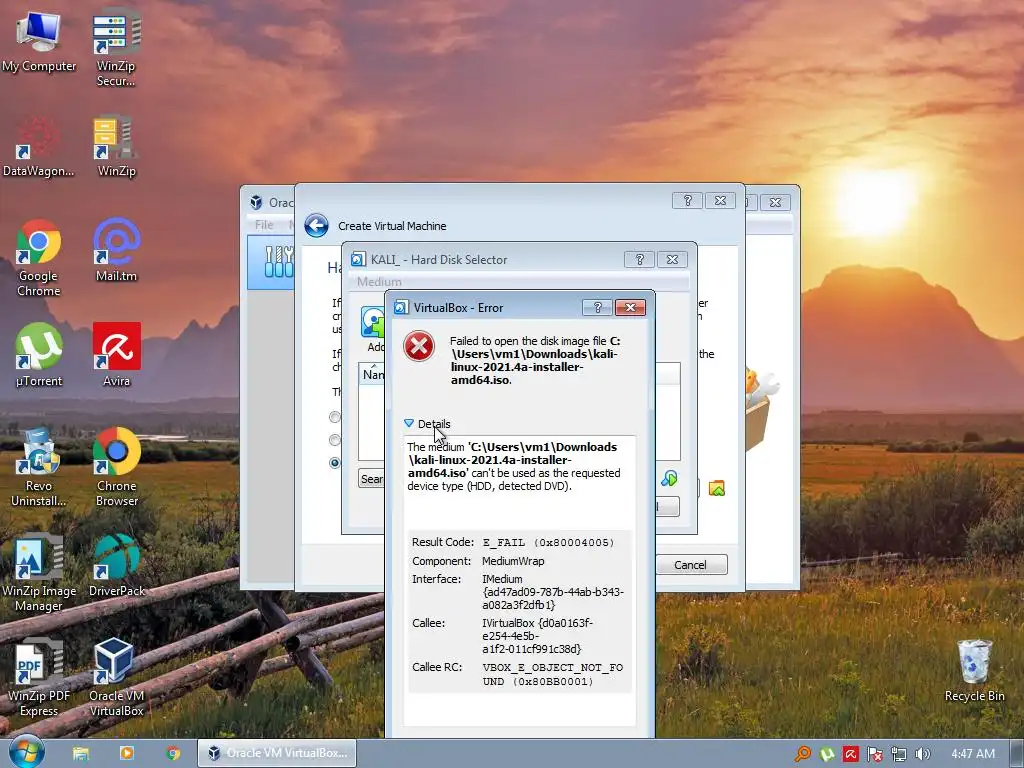Open WinZip Secur... desktop icon
Screen dimensions: 1024x768
[116, 47]
